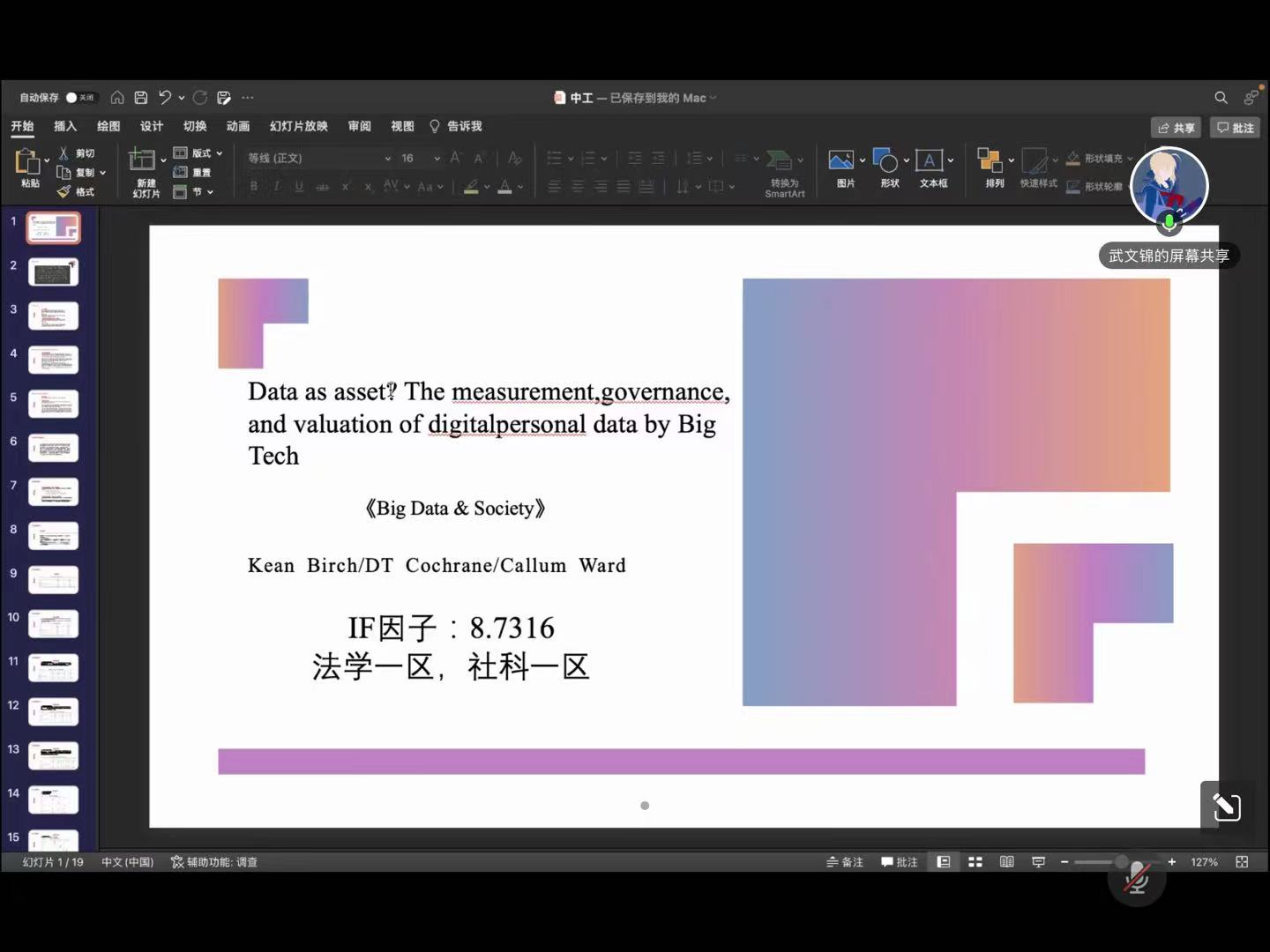Switch to slide sorter grid view
Image resolution: width=1270 pixels, height=952 pixels.
coord(975,862)
